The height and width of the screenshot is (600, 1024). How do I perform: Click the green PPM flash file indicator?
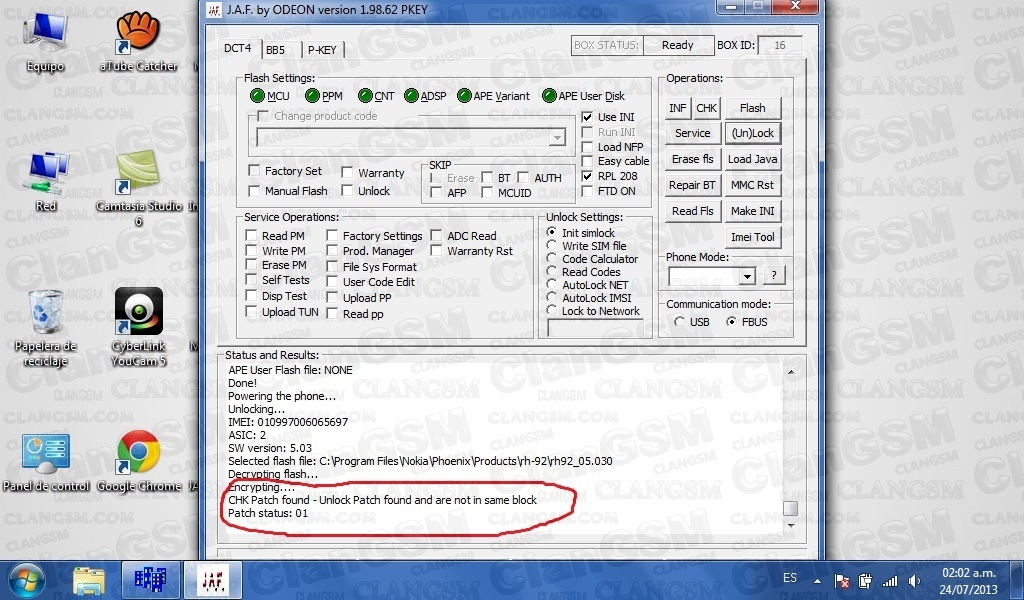click(312, 96)
